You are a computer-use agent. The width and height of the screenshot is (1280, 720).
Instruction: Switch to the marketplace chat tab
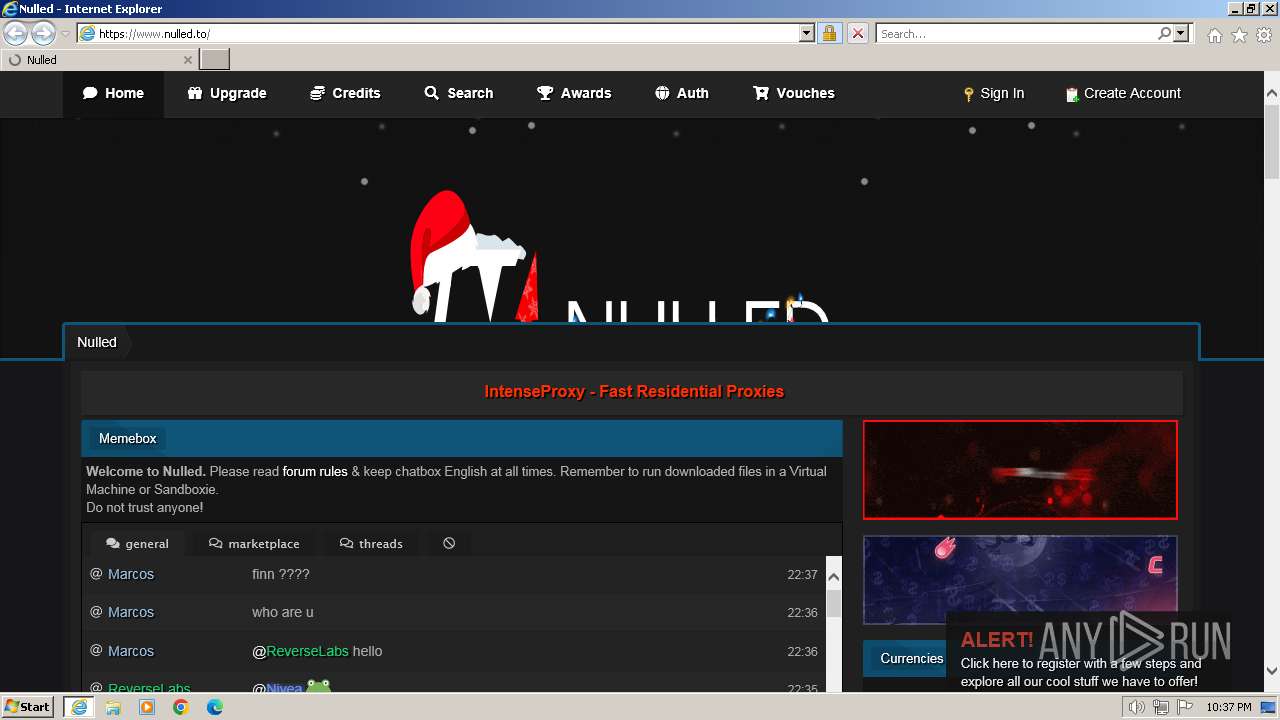[x=254, y=543]
